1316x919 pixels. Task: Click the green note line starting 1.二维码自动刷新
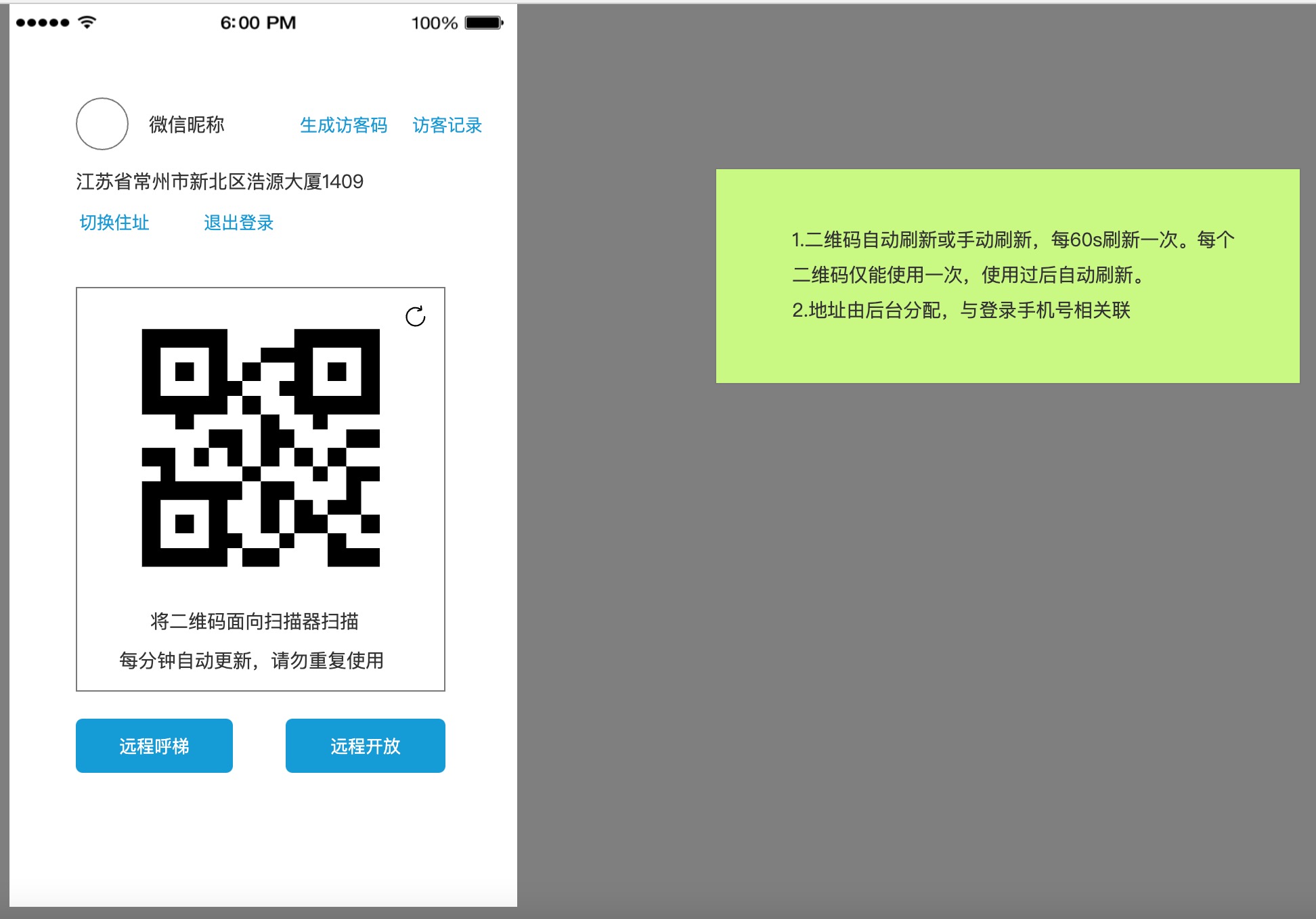click(1013, 240)
